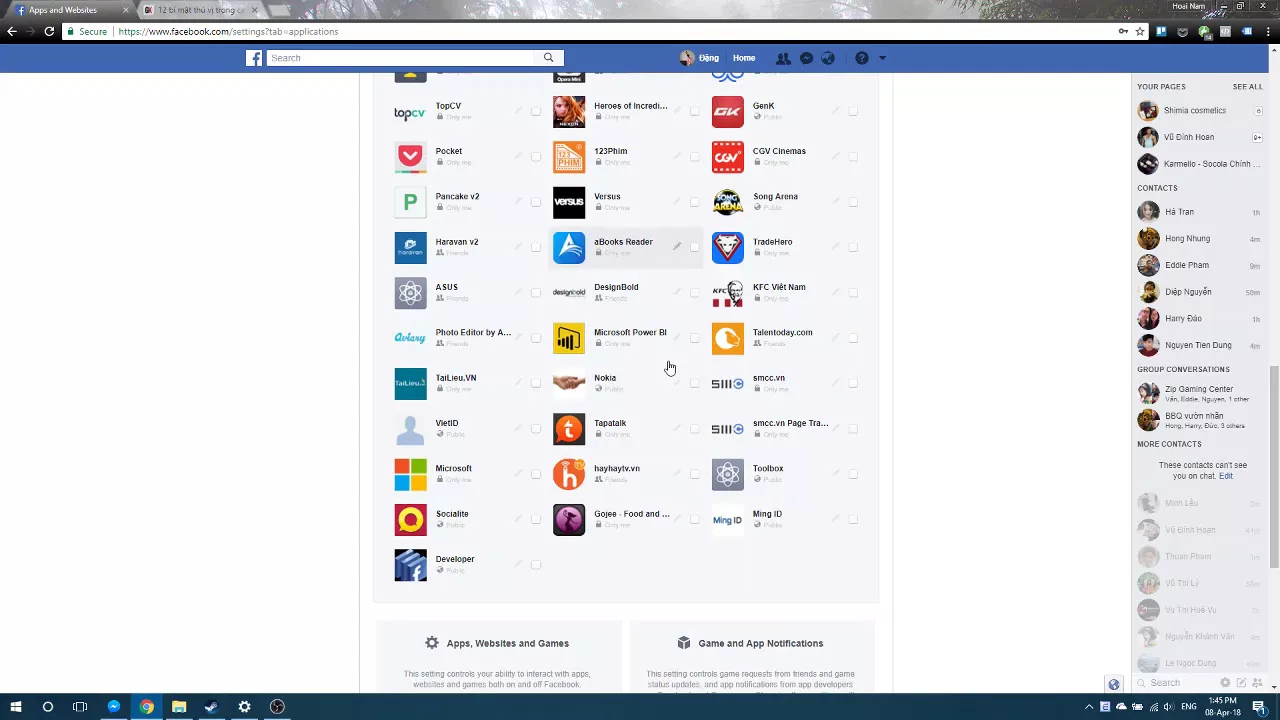Click See All under Your Pages
The height and width of the screenshot is (720, 1280).
pos(1247,87)
